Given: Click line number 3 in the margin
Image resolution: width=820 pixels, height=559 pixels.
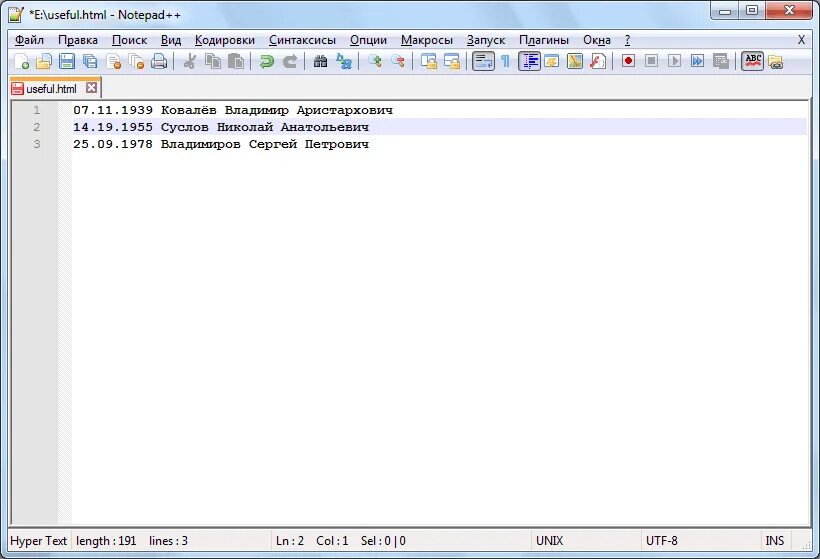Looking at the screenshot, I should click(x=37, y=144).
